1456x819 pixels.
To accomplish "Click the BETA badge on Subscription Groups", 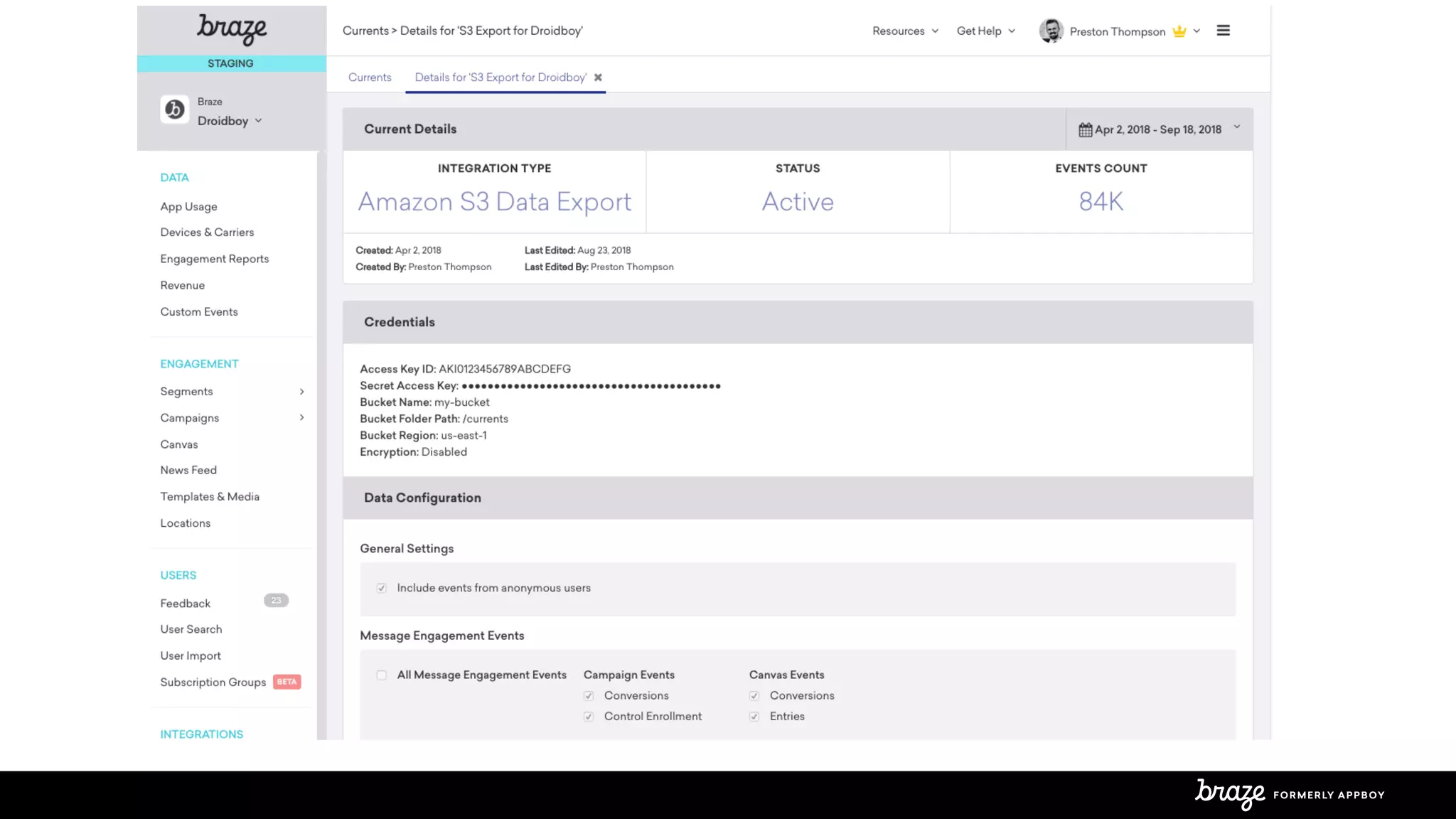I will (x=287, y=682).
